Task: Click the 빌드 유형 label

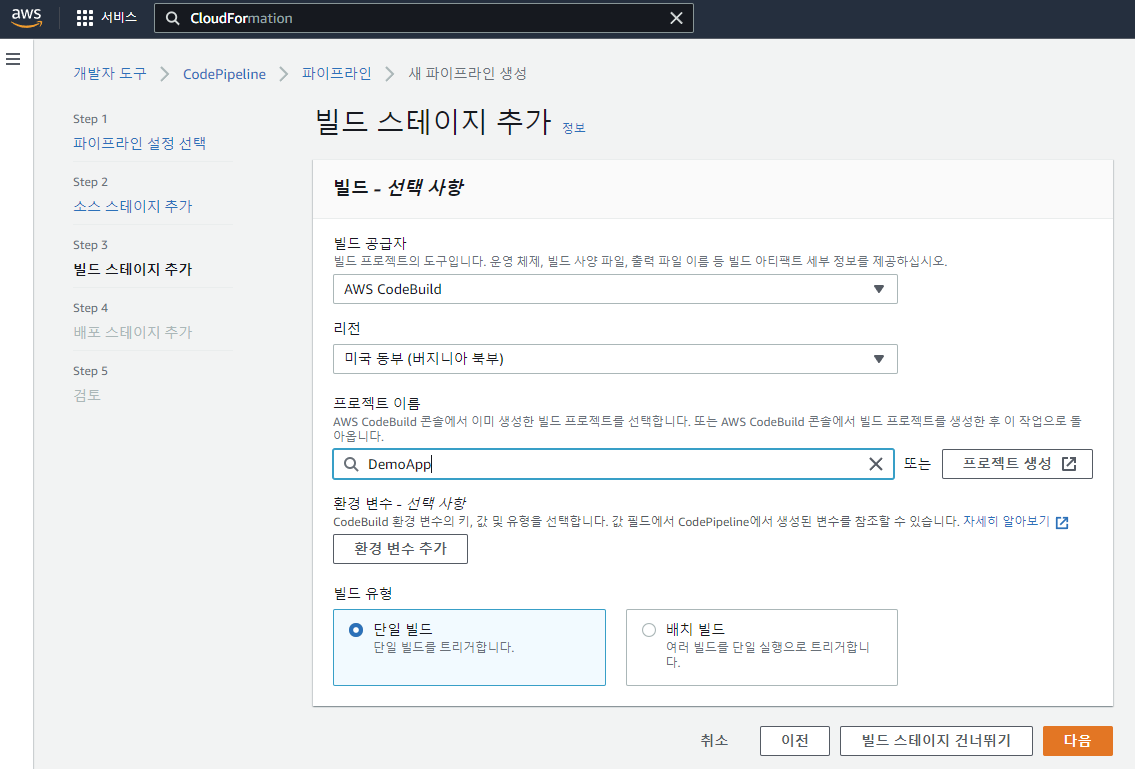Action: pyautogui.click(x=363, y=594)
